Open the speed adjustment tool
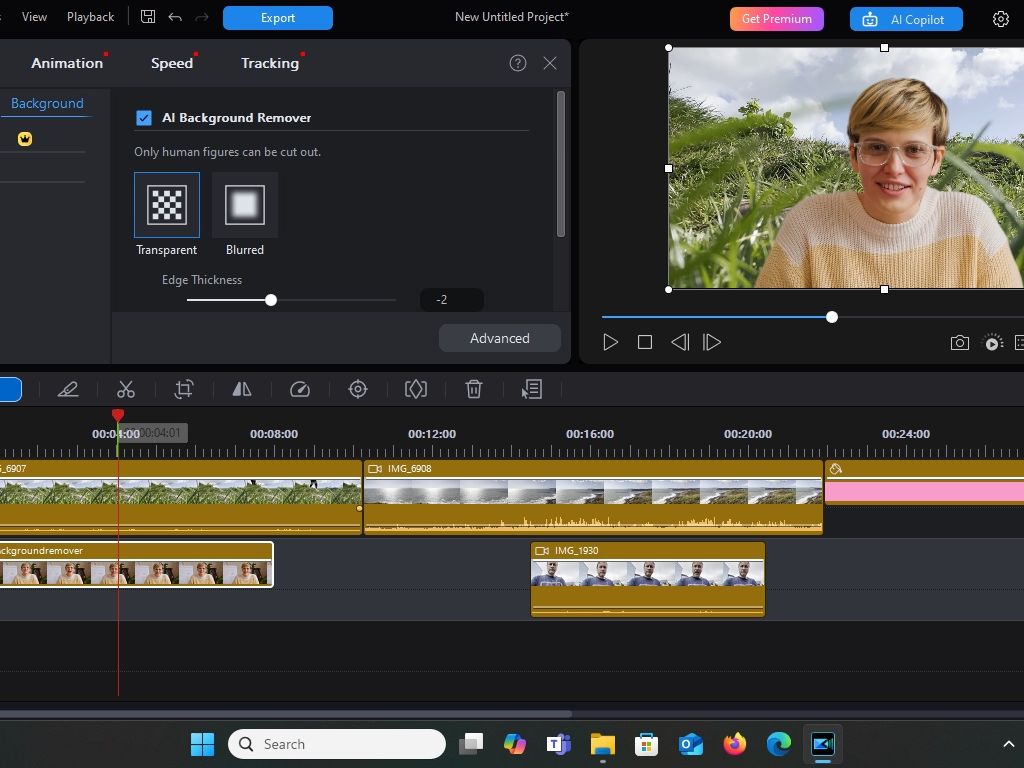The height and width of the screenshot is (768, 1024). point(300,389)
